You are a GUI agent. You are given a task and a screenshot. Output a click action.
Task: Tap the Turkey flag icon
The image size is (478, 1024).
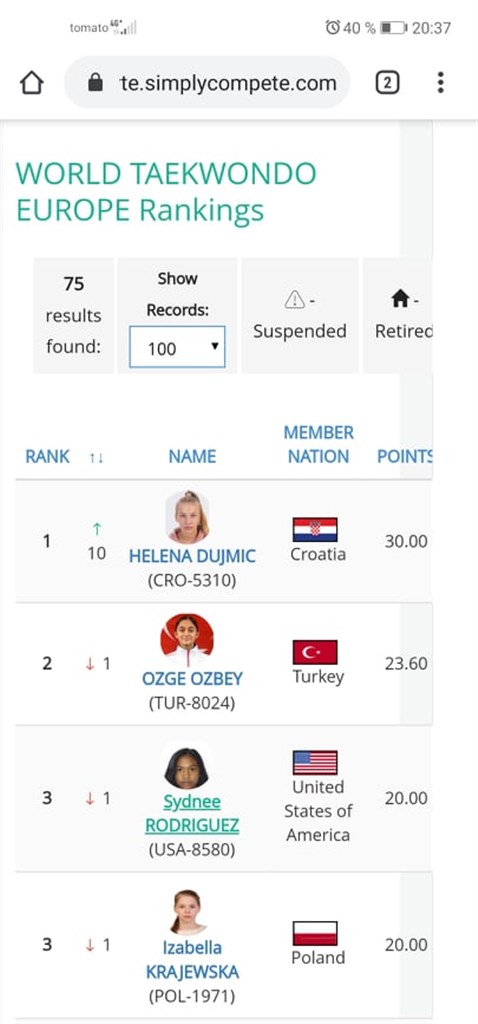pos(315,652)
